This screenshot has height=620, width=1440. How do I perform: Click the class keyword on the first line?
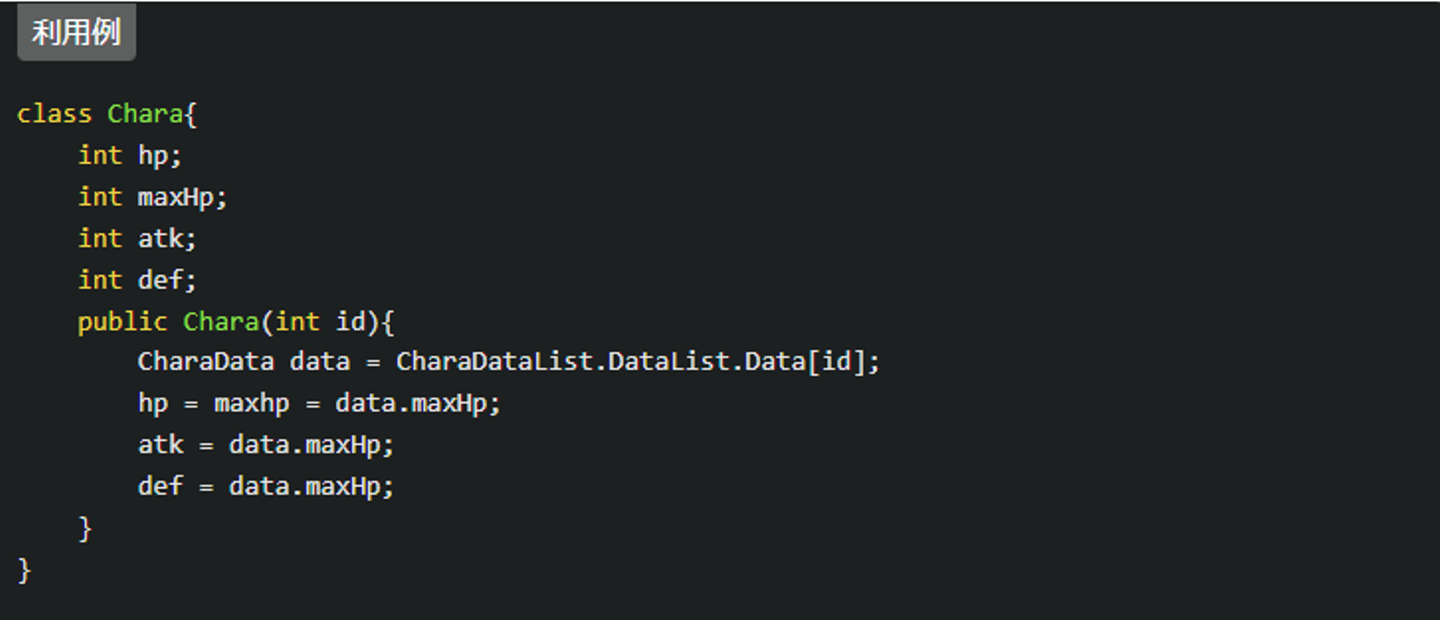(54, 114)
